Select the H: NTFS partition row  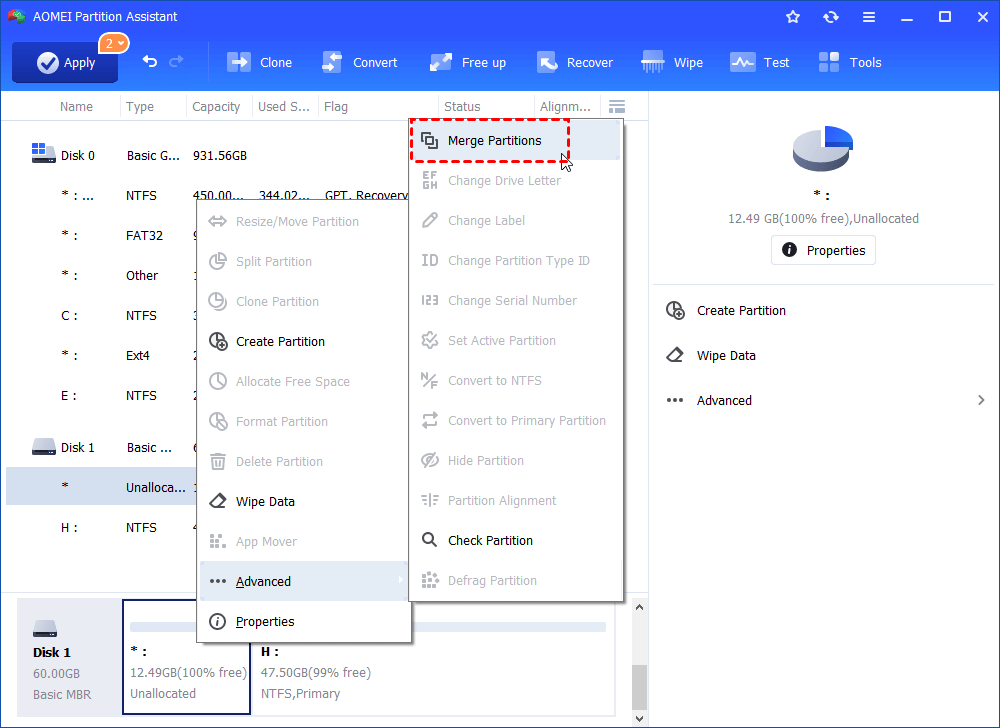coord(102,528)
